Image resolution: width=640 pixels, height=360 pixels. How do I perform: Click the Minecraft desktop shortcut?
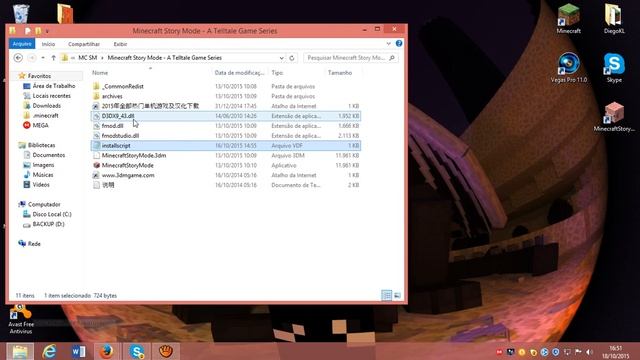coord(569,19)
